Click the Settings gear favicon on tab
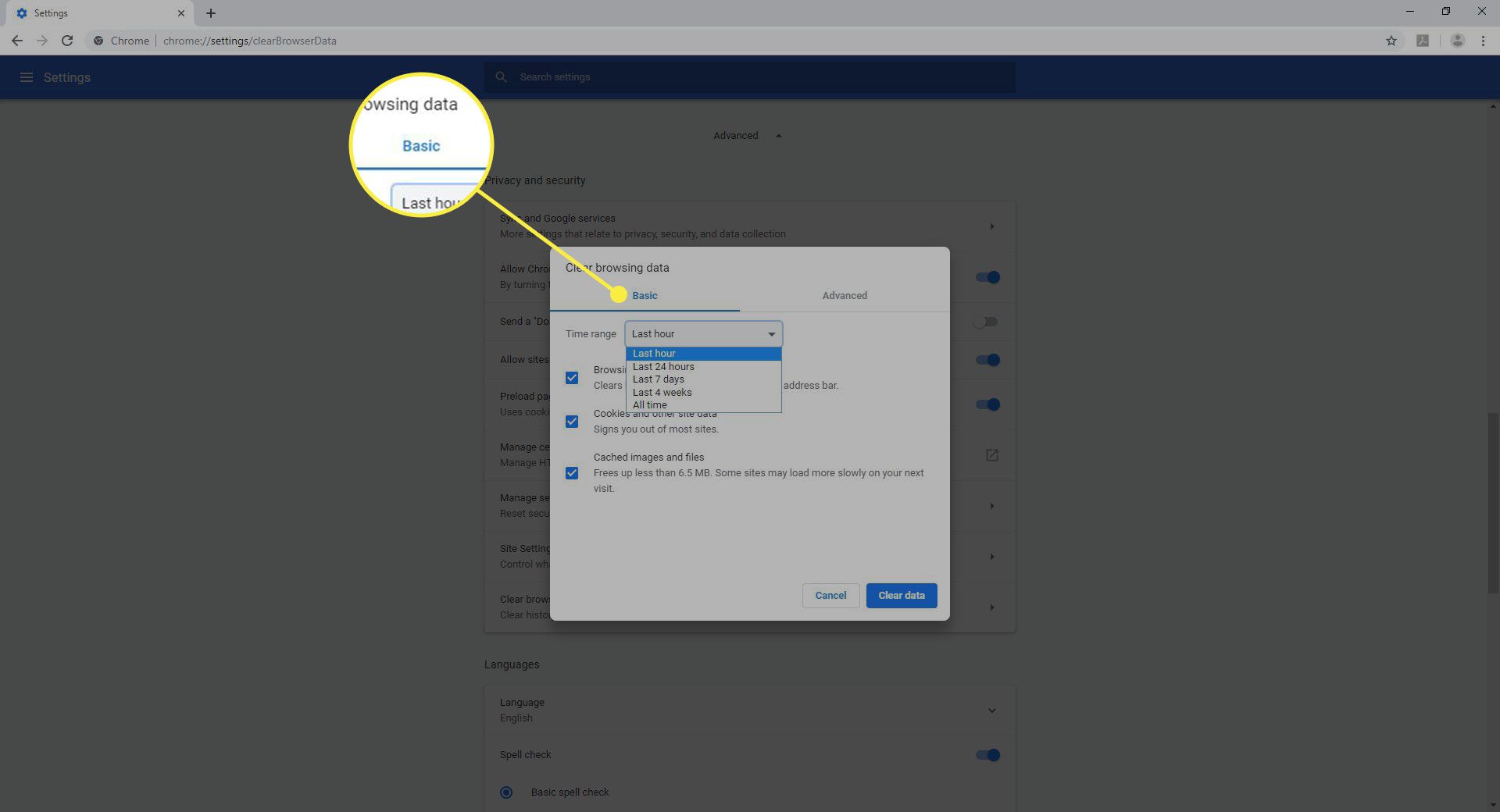 click(x=22, y=13)
